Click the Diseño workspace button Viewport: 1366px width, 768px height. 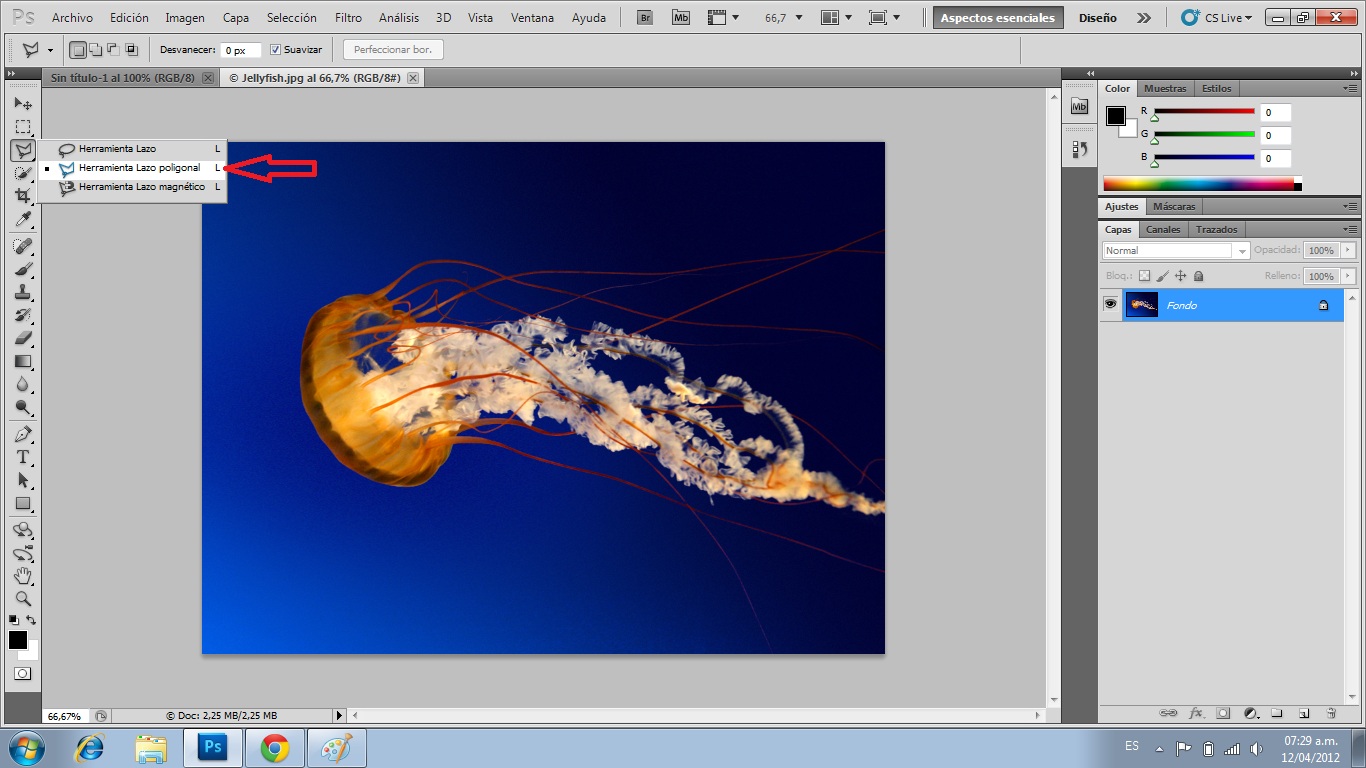coord(1097,18)
